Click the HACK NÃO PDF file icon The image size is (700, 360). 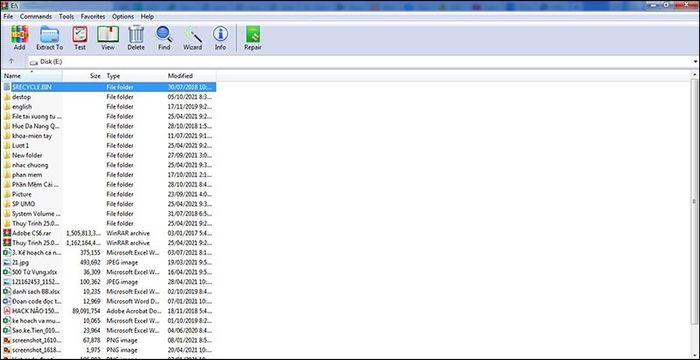click(x=7, y=311)
